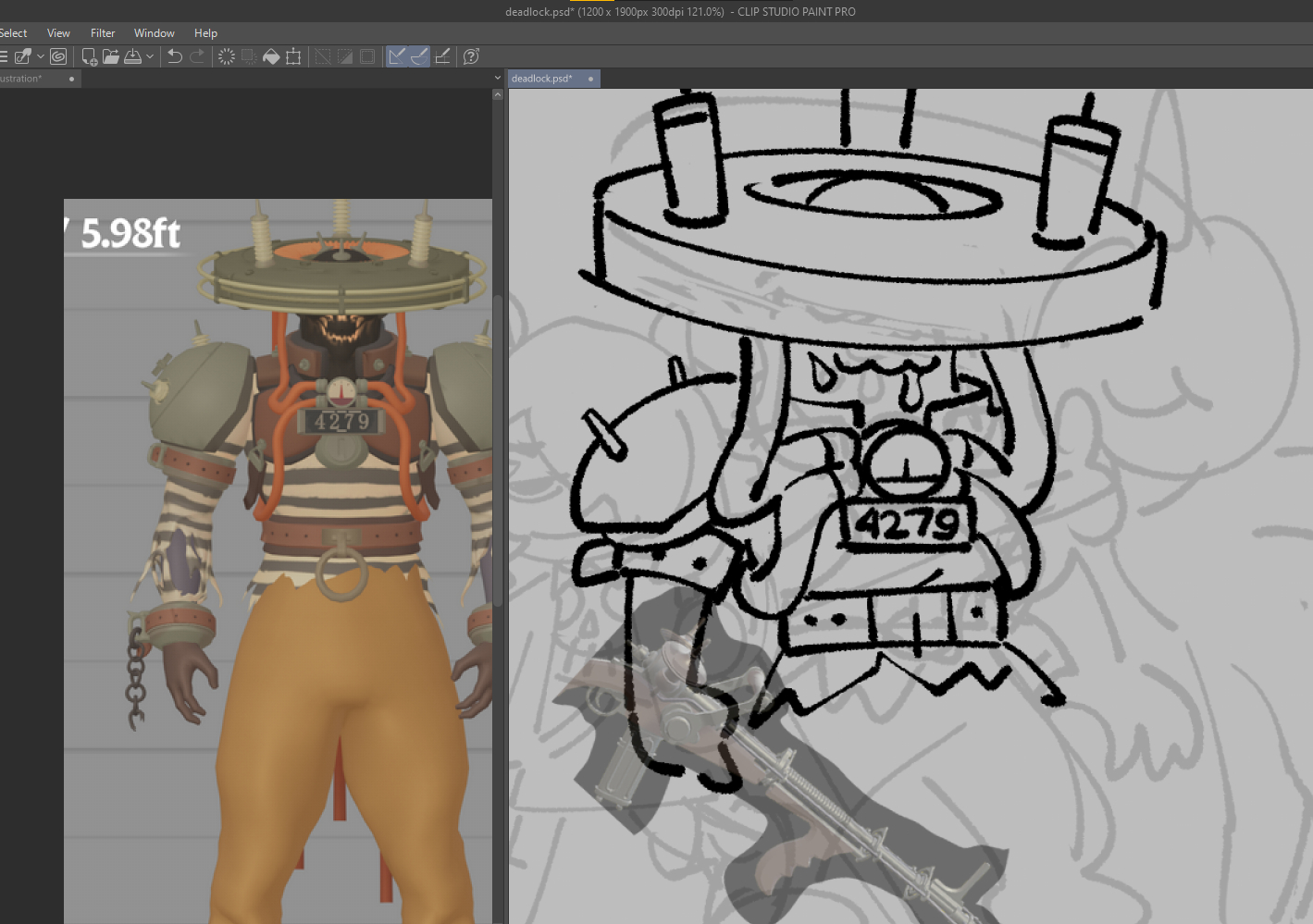Viewport: 1313px width, 924px height.
Task: Click the Clear (sunburst) icon
Action: 226,56
